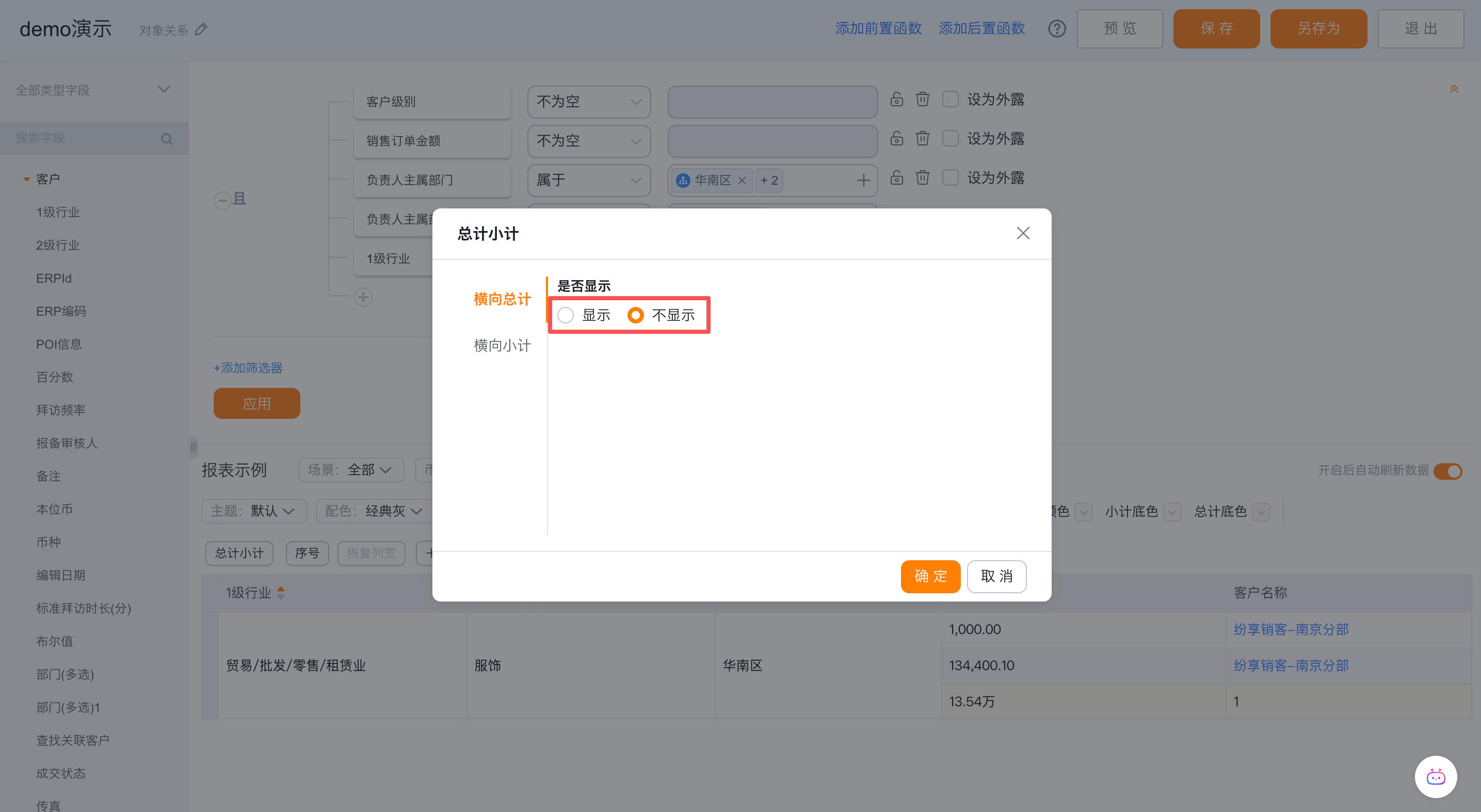Open the AI assistant robot icon

[x=1436, y=777]
